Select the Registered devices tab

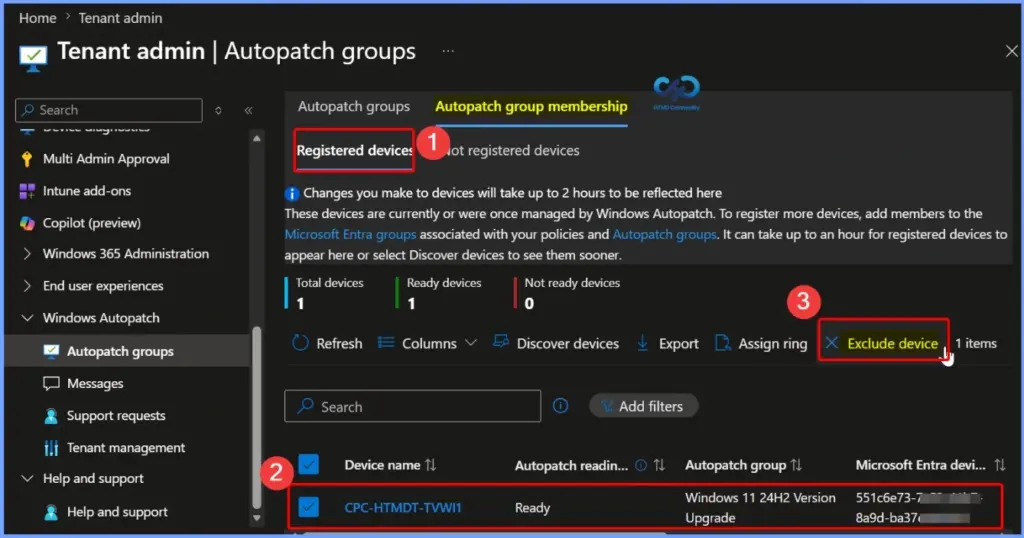coord(353,150)
